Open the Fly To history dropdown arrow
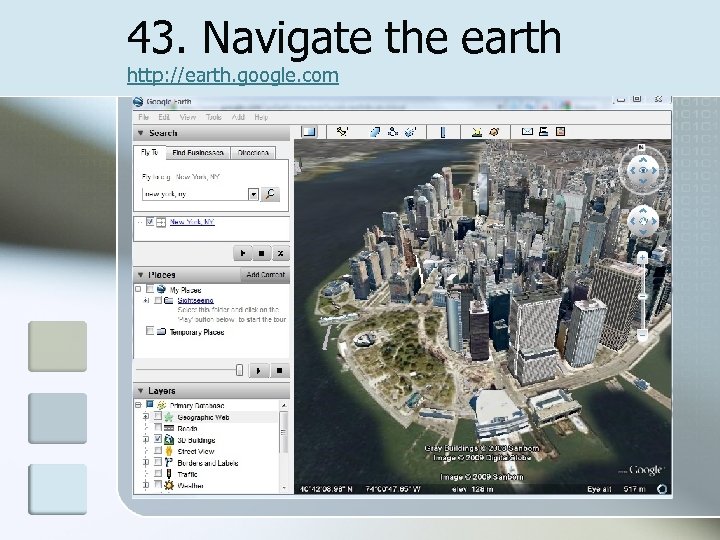 coord(253,194)
